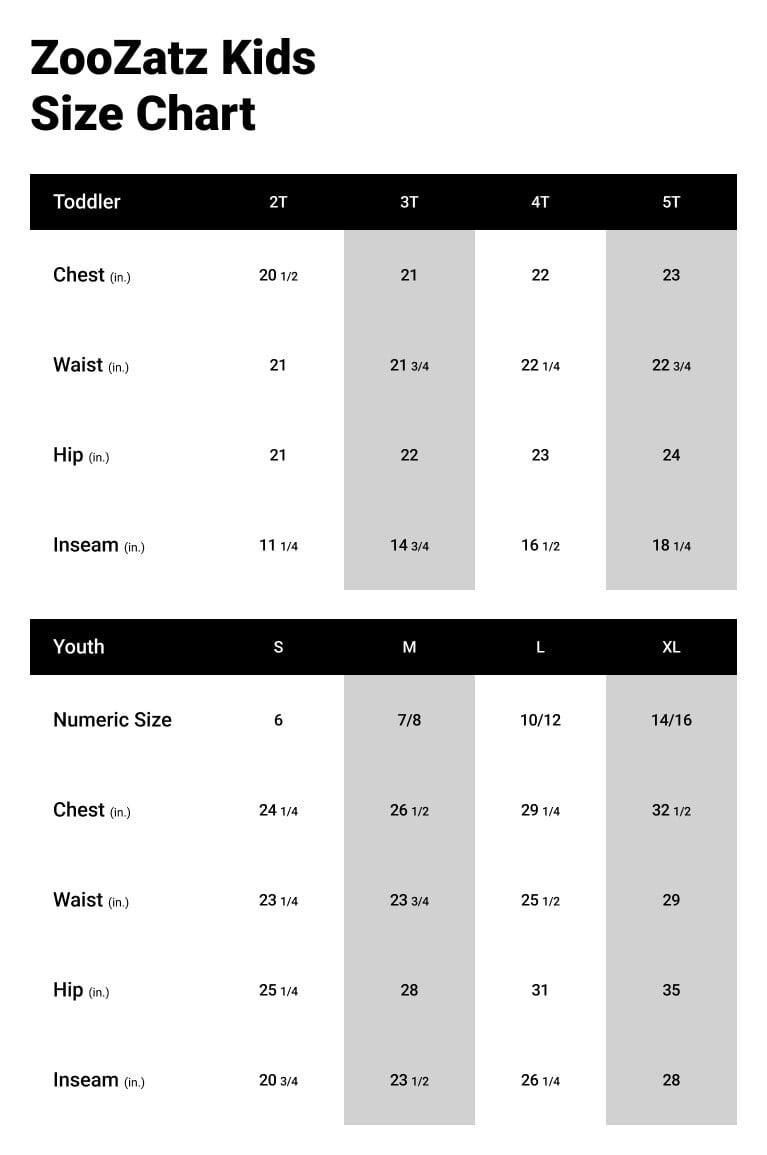Select the 5T column header
Viewport: 767px width, 1155px height.
(x=671, y=202)
